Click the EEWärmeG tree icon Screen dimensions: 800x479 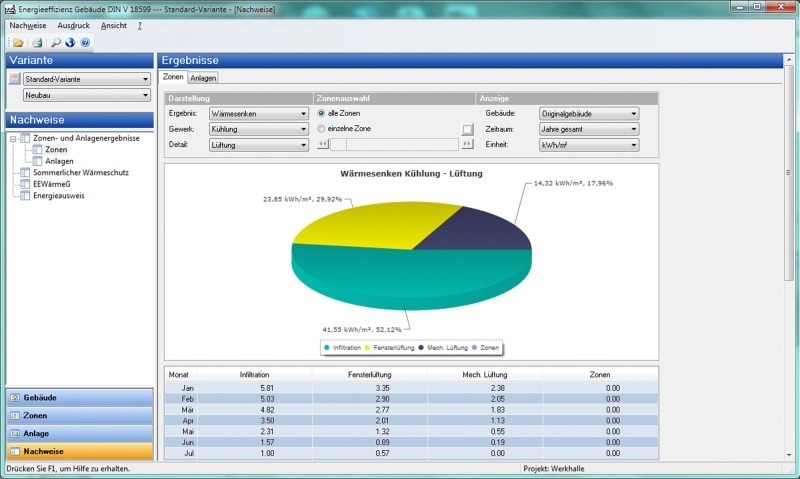[25, 184]
